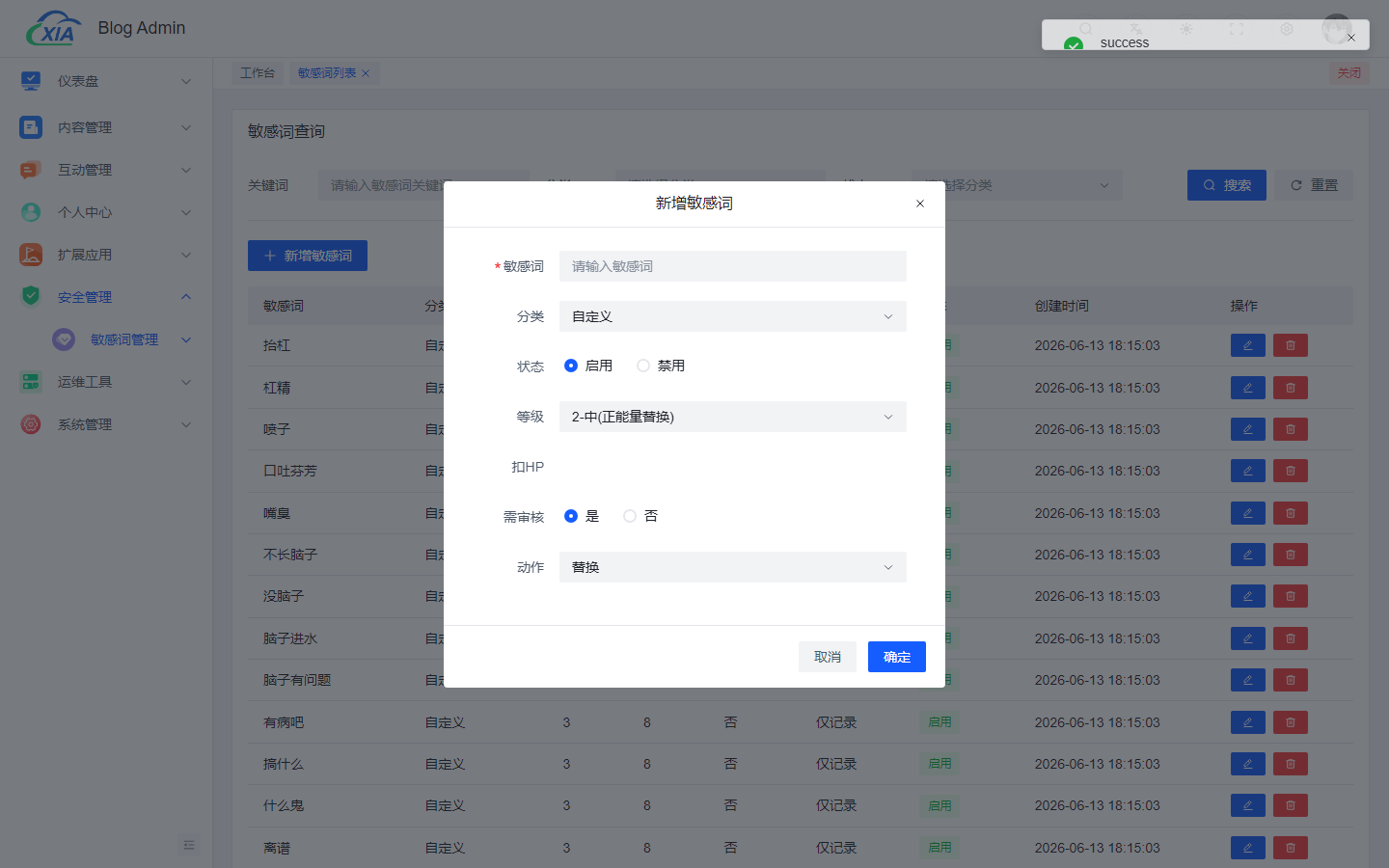The width and height of the screenshot is (1389, 868).
Task: Edit the 搞什么 row
Action: (x=1247, y=764)
